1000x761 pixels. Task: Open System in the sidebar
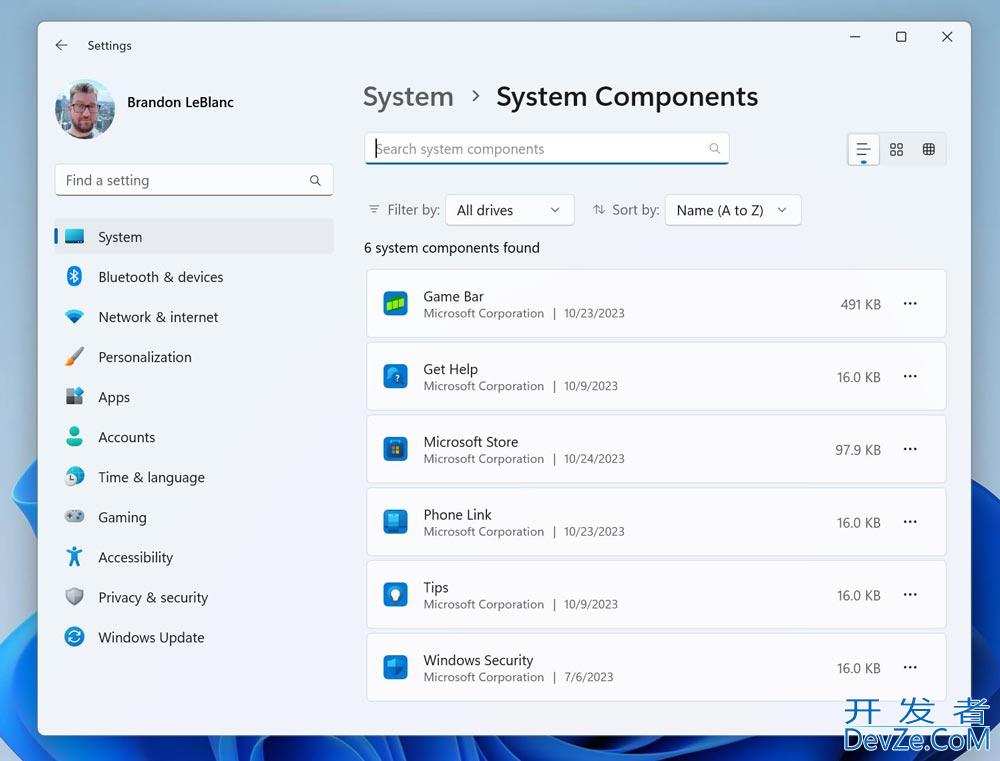(194, 237)
